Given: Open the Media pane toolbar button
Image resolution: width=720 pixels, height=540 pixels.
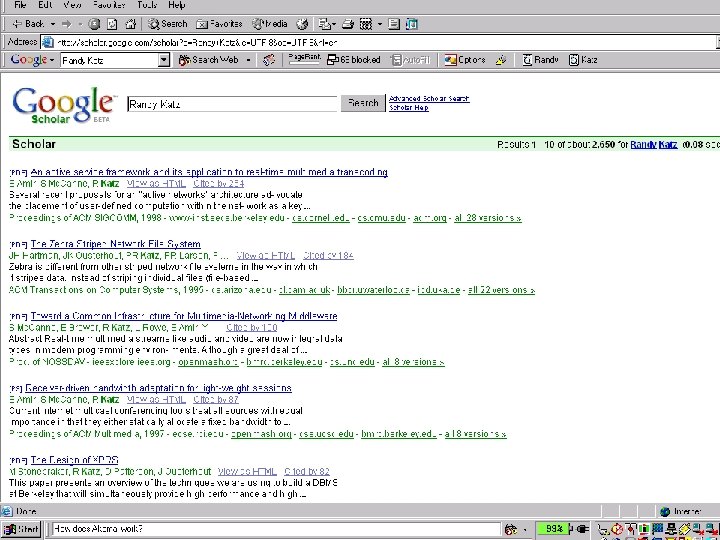Looking at the screenshot, I should pyautogui.click(x=270, y=24).
